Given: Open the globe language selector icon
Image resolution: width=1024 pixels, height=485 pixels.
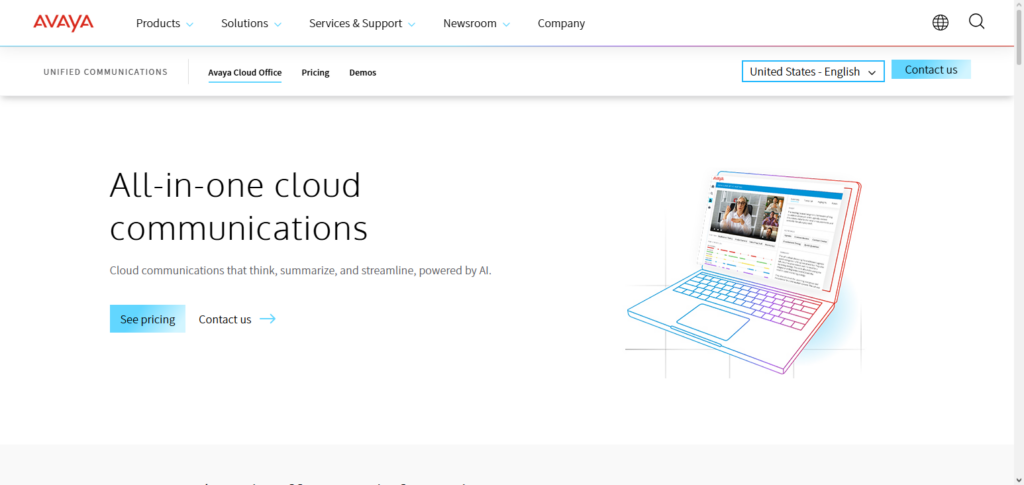Looking at the screenshot, I should (x=940, y=23).
